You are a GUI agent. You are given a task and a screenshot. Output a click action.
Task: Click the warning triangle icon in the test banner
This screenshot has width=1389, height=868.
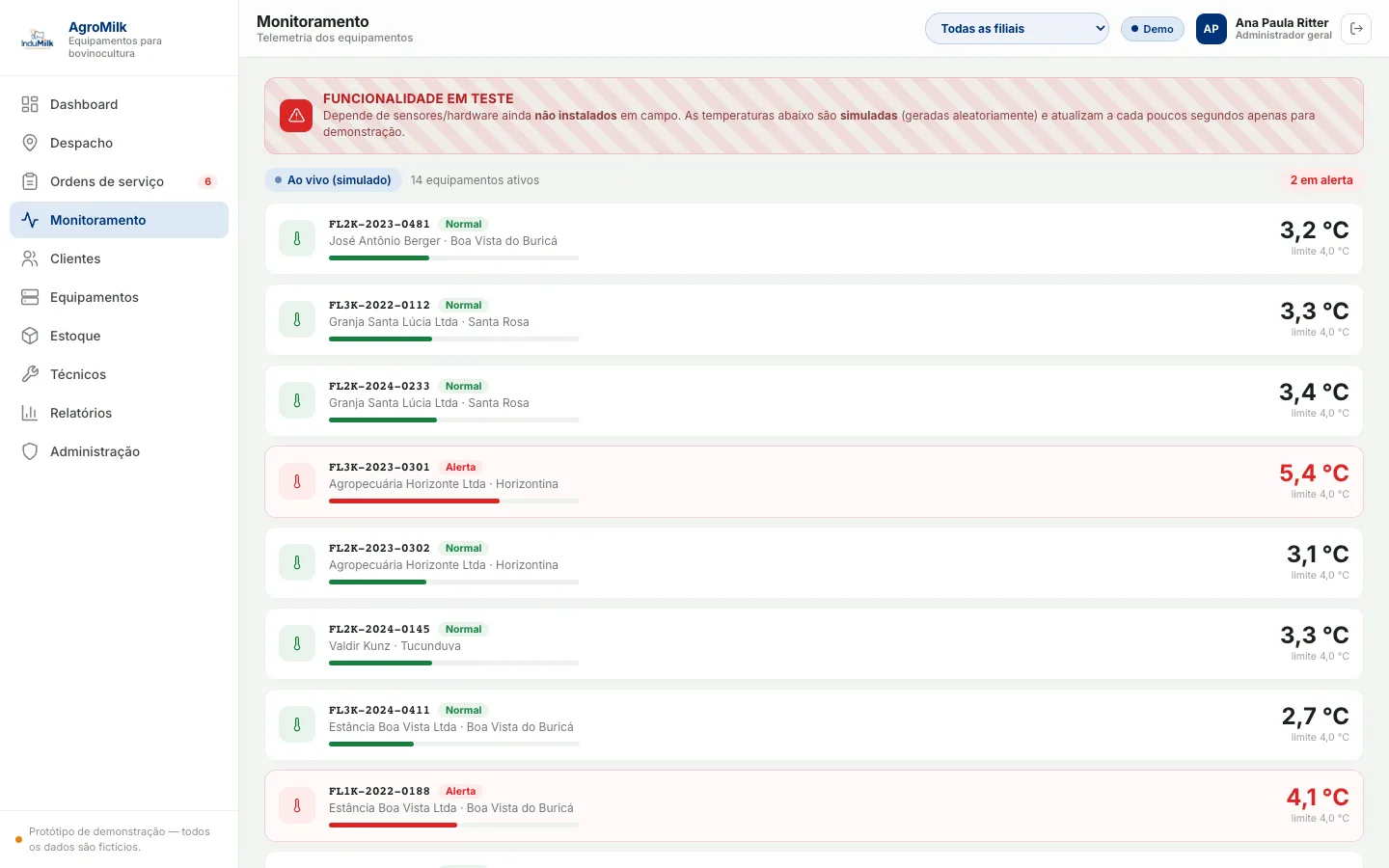tap(296, 116)
